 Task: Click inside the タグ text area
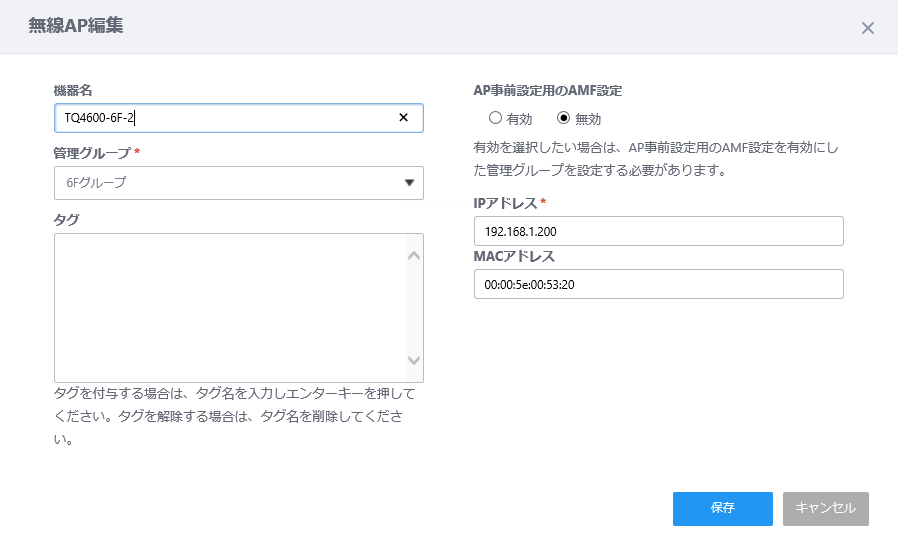[x=230, y=308]
